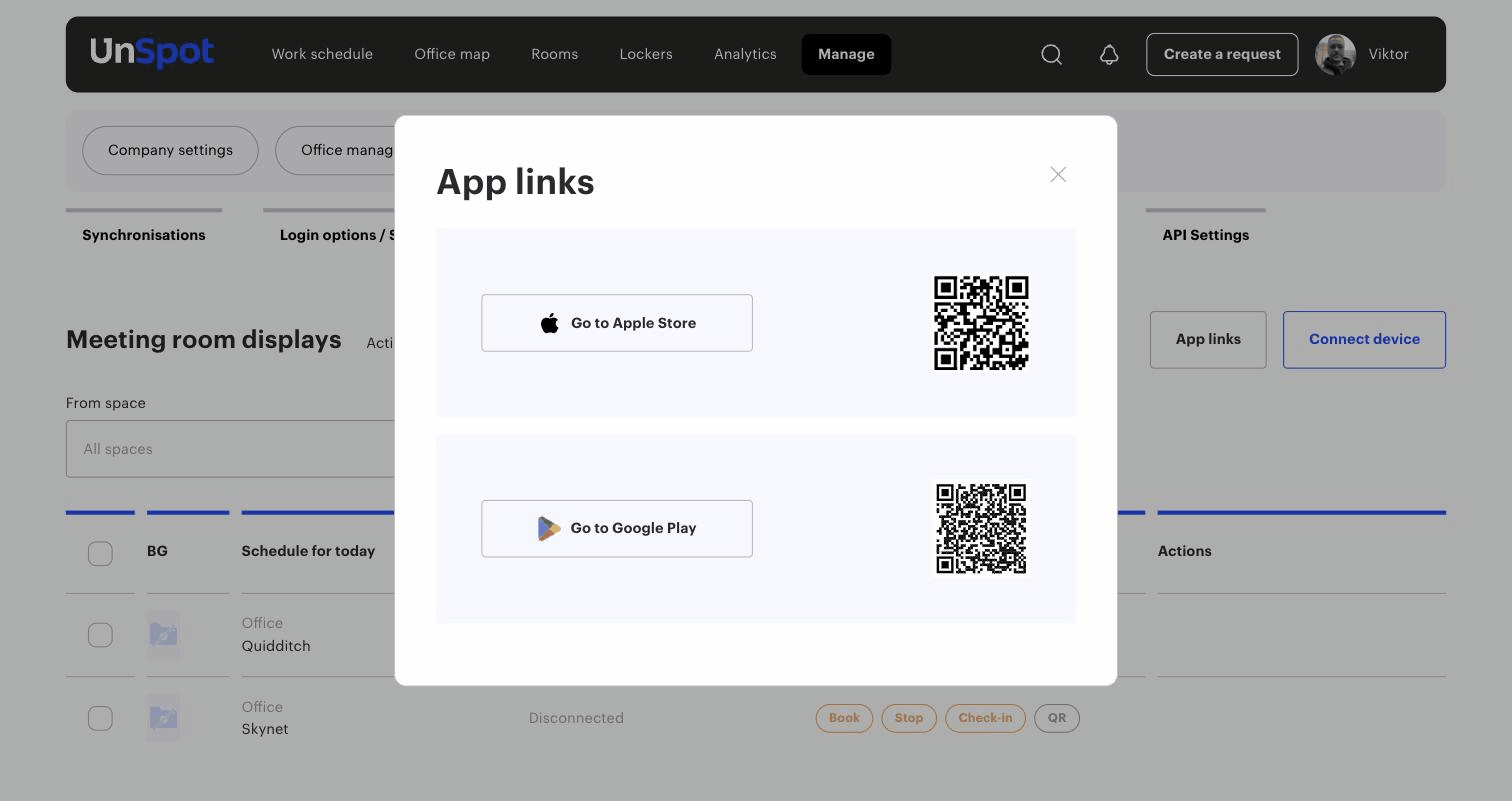Click the UnSpot logo
Screen dimensions: 1512x801
pyautogui.click(x=152, y=53)
